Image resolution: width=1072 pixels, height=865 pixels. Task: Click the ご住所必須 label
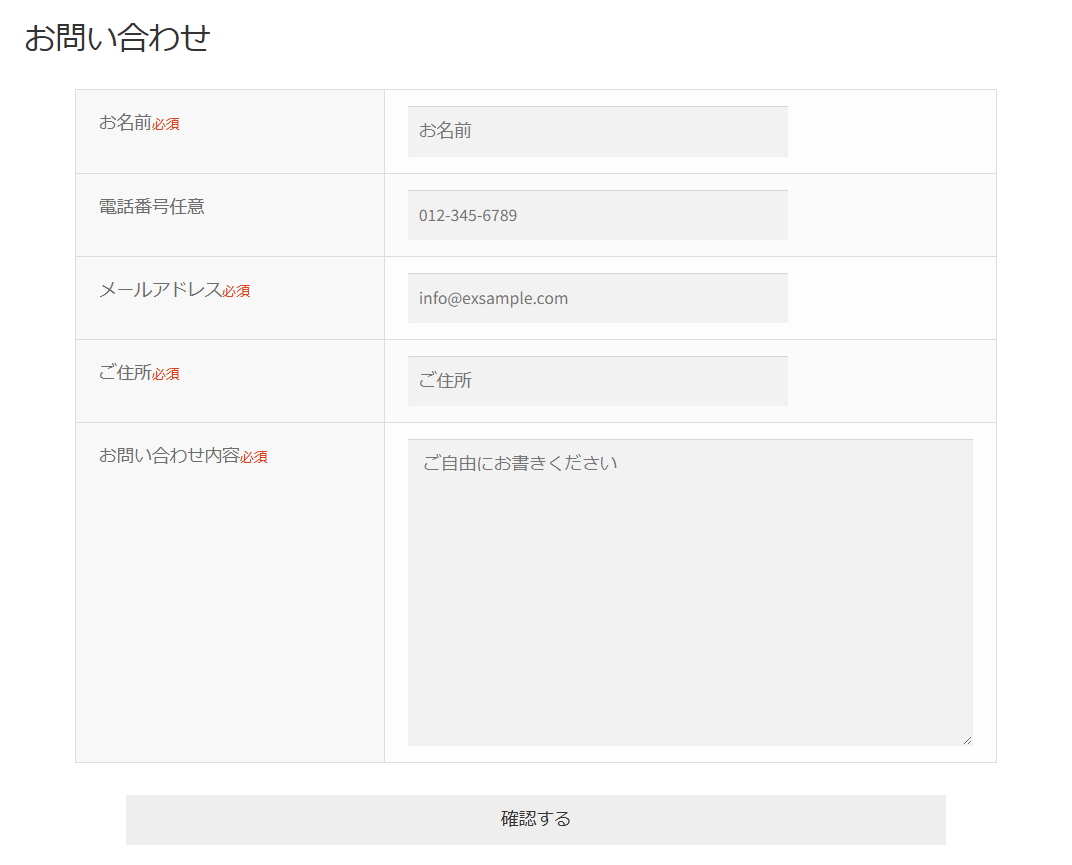(x=139, y=373)
